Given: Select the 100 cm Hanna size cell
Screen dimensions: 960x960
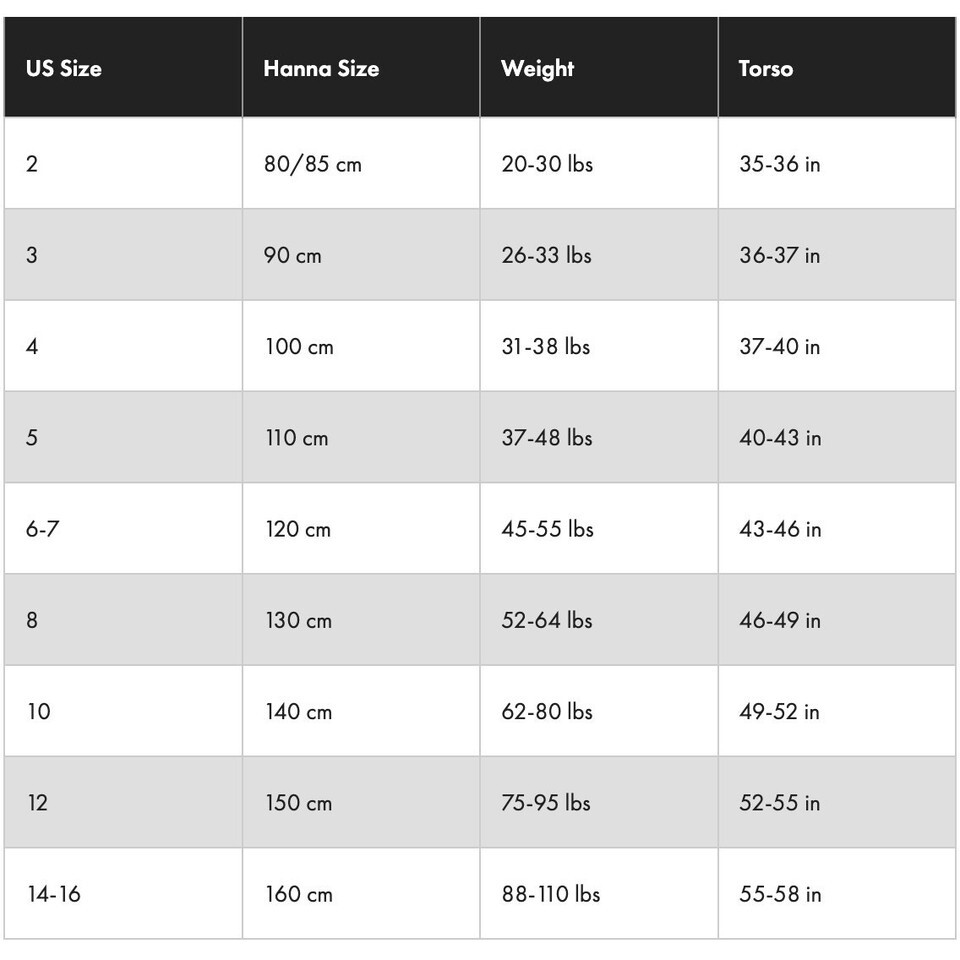Looking at the screenshot, I should click(x=299, y=347).
